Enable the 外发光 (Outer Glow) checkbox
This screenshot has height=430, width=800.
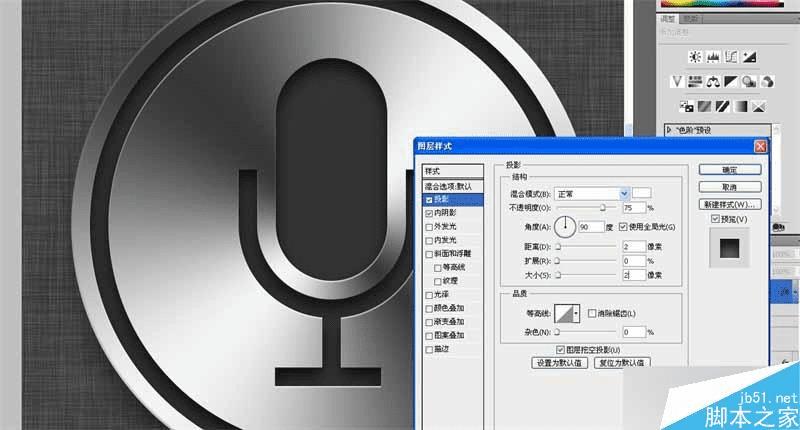[429, 227]
